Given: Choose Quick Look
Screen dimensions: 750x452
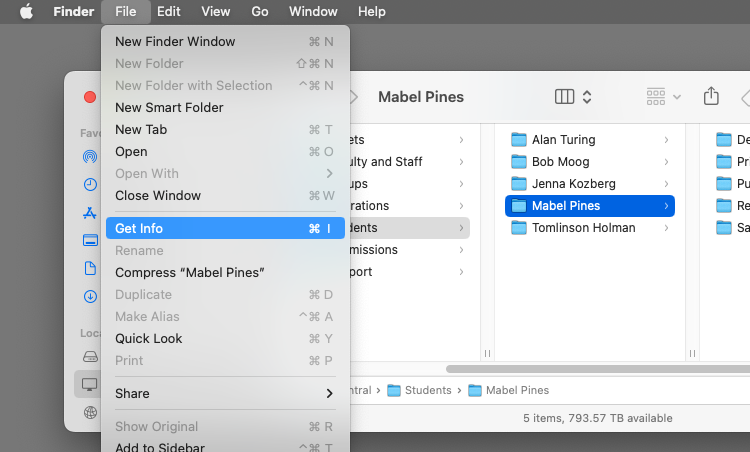Looking at the screenshot, I should click(x=225, y=339).
